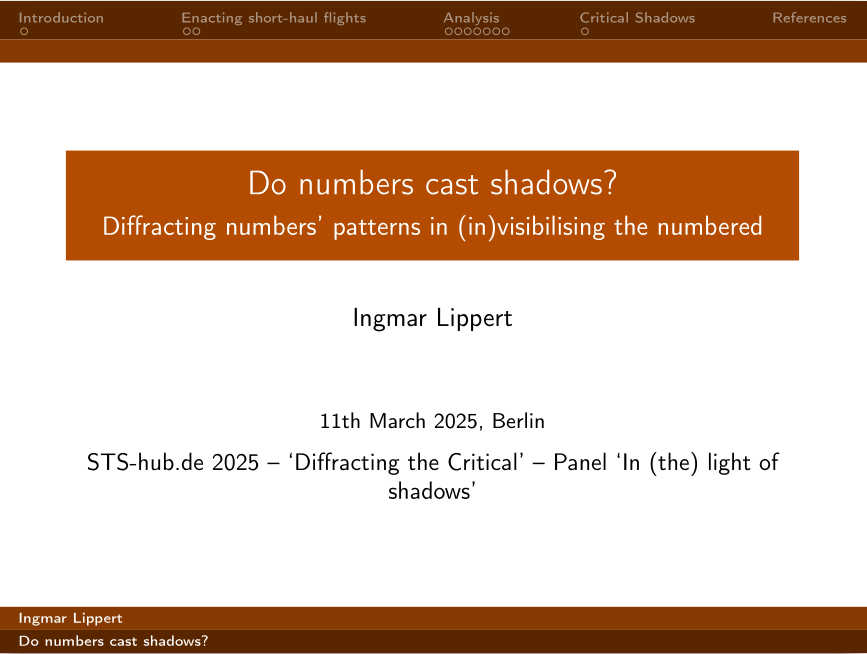Click subtitle 'Diffracting numbers' patterns in (in)visibilising the numbered'
867x654 pixels.
coord(432,227)
